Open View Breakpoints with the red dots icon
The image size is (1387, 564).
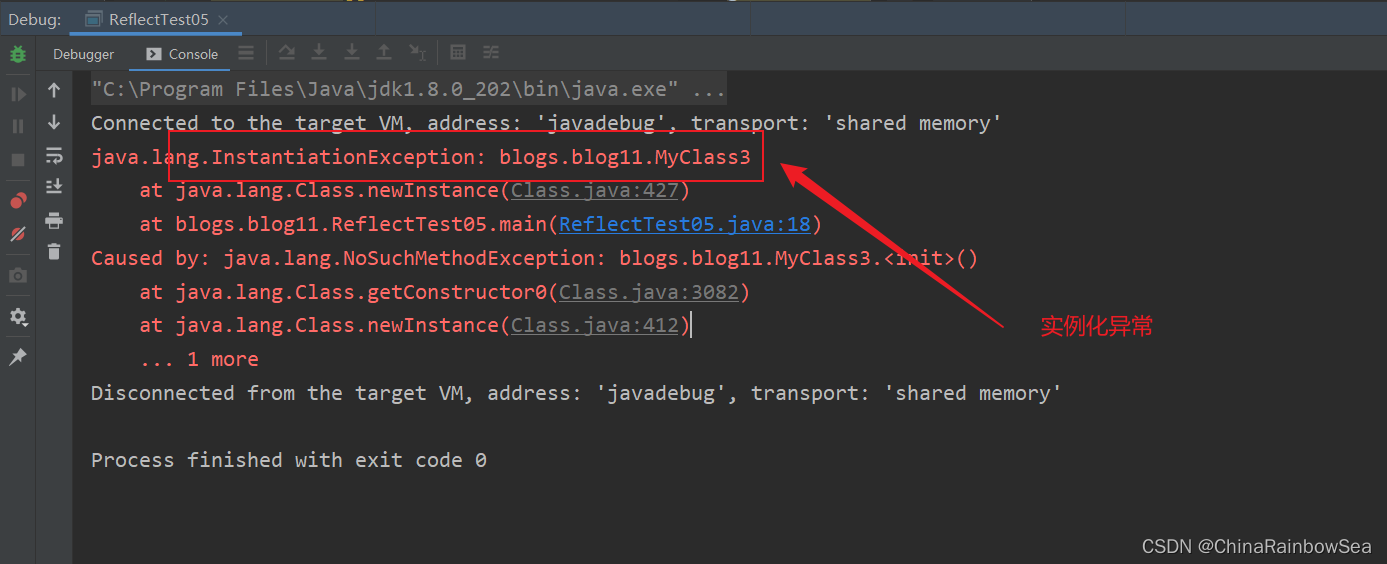pos(18,200)
